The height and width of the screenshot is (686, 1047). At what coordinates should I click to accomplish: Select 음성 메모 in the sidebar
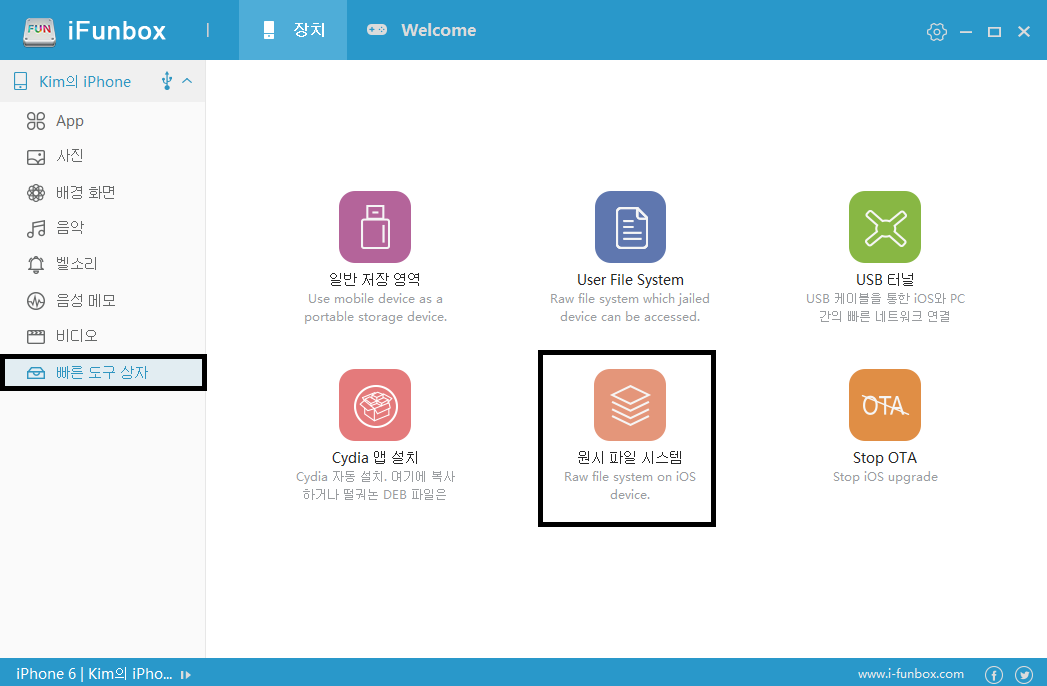point(103,301)
